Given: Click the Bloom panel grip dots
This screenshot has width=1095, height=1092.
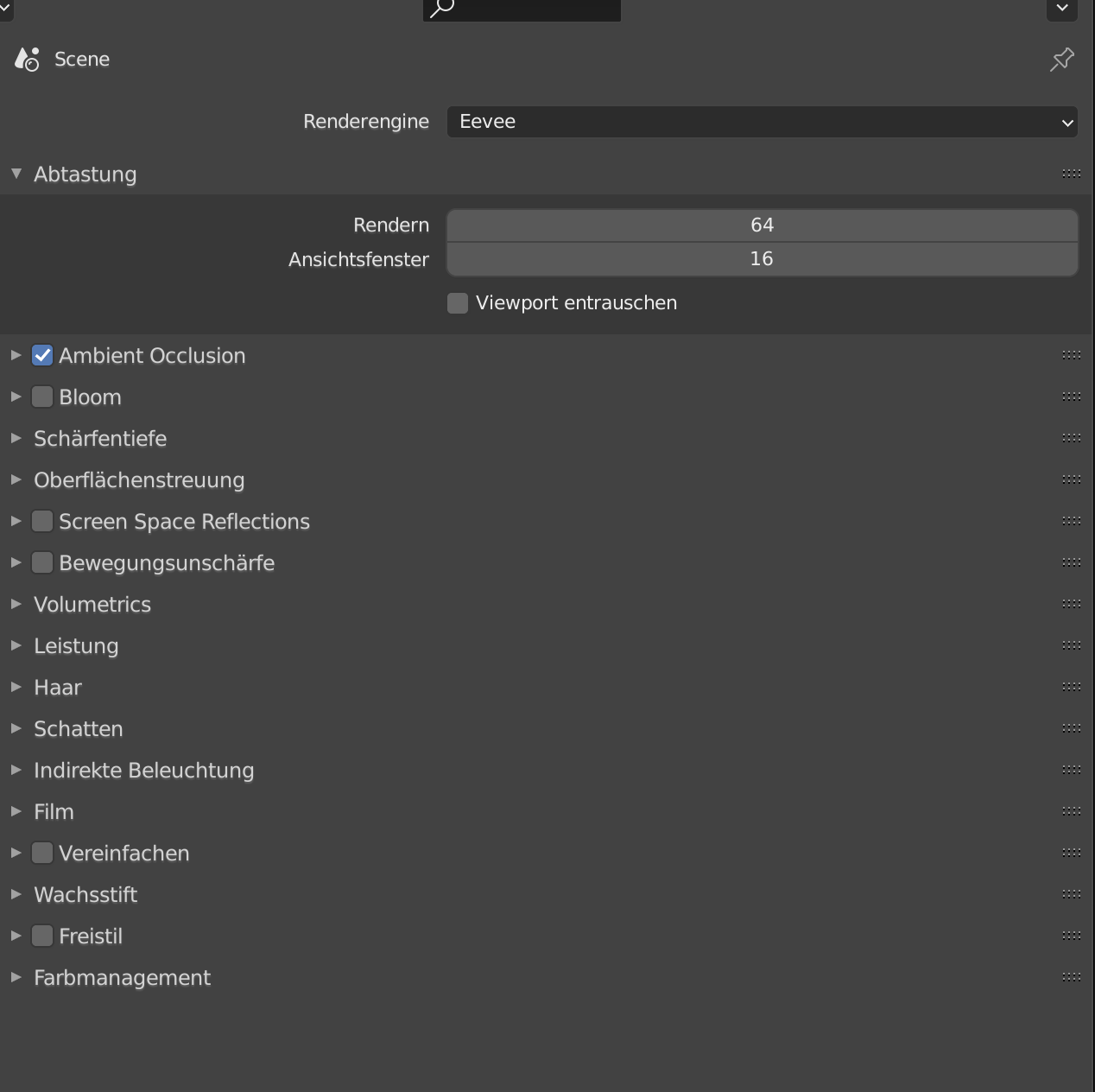Looking at the screenshot, I should (1071, 397).
